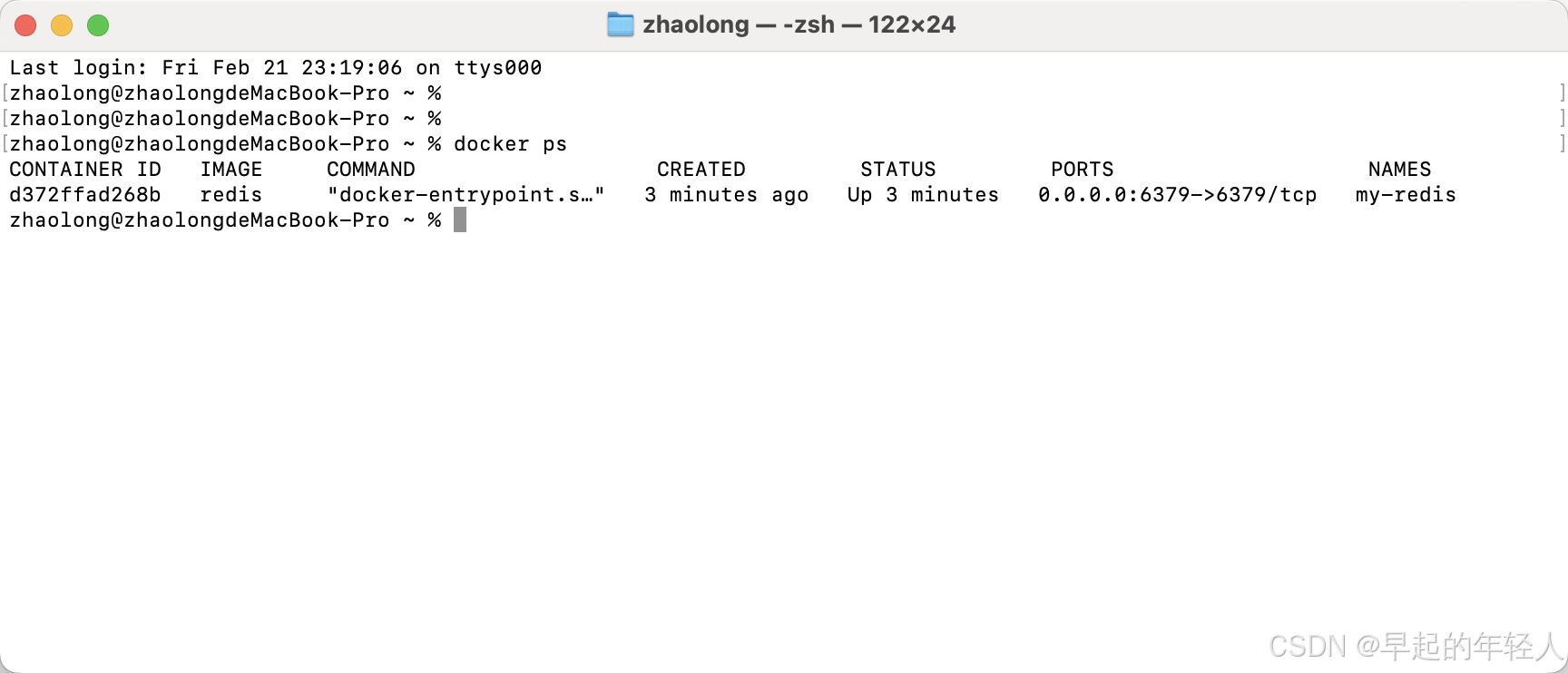Click the Last login line of text
This screenshot has height=673, width=1568.
(276, 68)
